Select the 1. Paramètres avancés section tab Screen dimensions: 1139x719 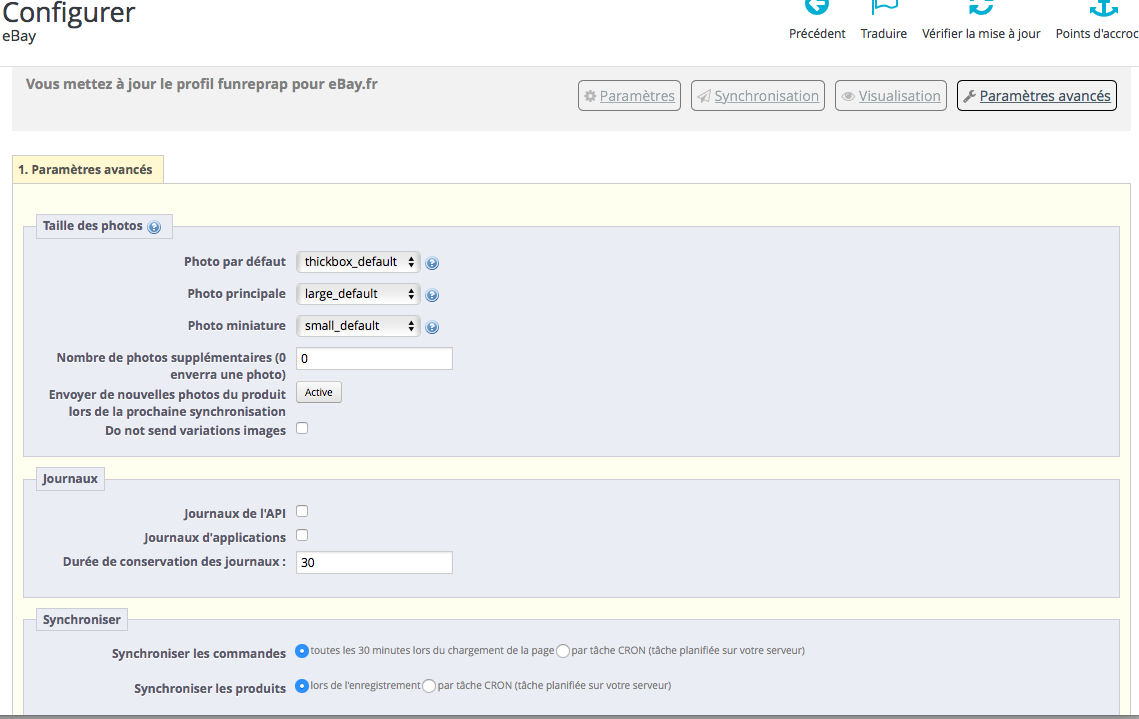(x=88, y=170)
